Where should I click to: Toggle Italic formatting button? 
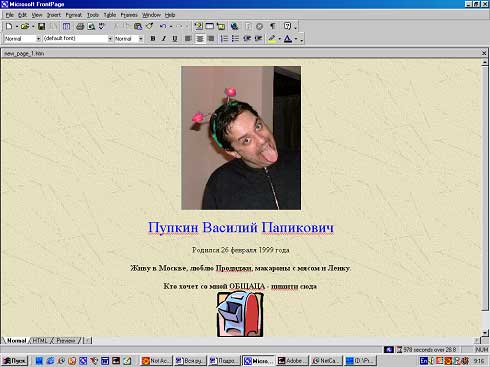coord(164,39)
